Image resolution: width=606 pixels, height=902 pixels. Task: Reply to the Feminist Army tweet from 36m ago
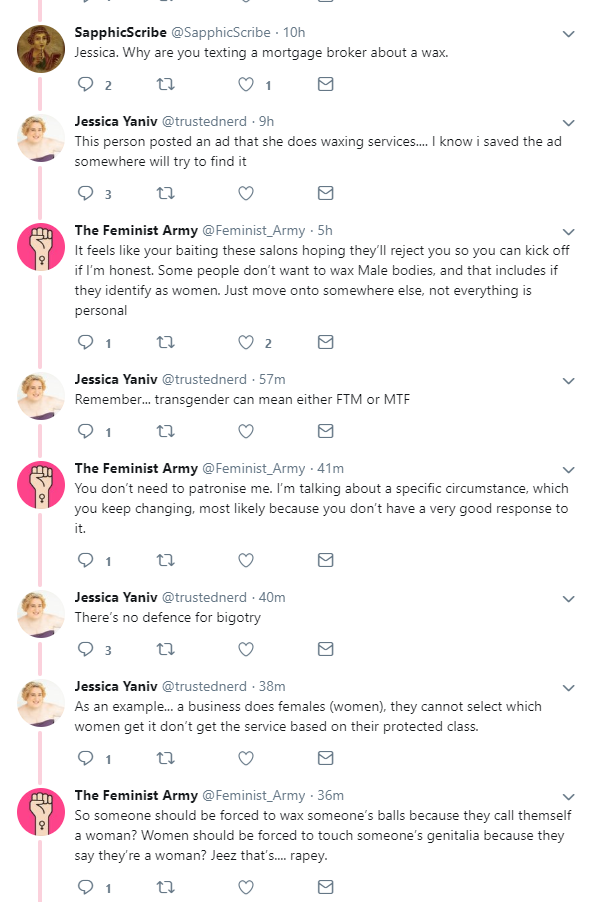(x=85, y=887)
